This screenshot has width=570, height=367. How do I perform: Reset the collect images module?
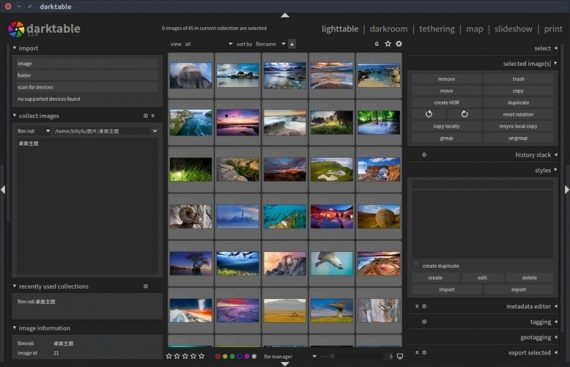coord(145,116)
